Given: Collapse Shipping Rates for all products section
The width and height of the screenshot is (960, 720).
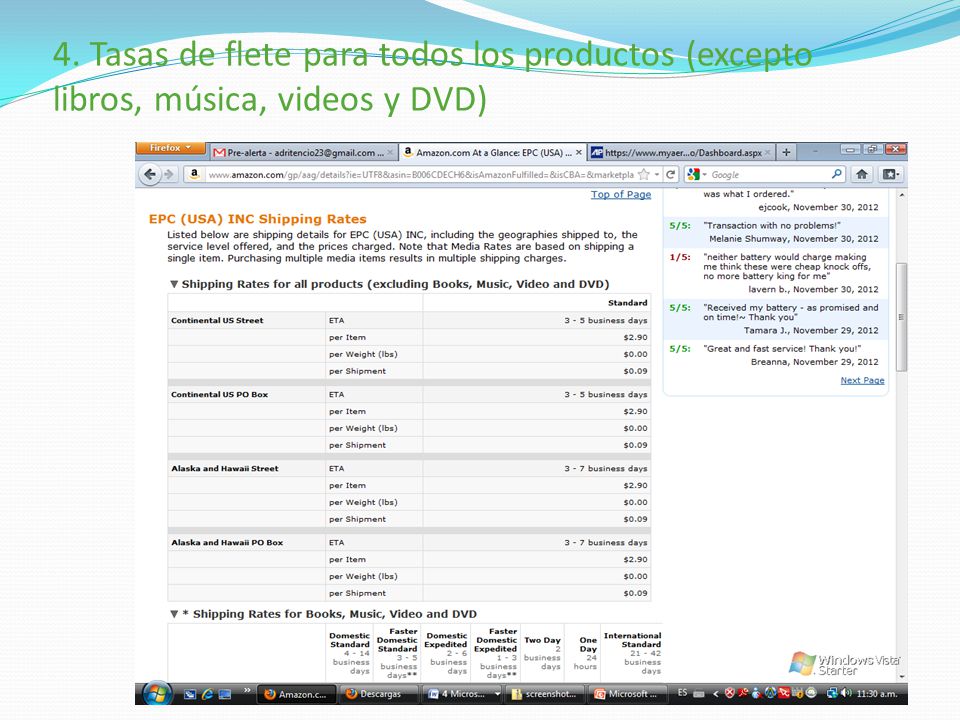Looking at the screenshot, I should tap(174, 284).
